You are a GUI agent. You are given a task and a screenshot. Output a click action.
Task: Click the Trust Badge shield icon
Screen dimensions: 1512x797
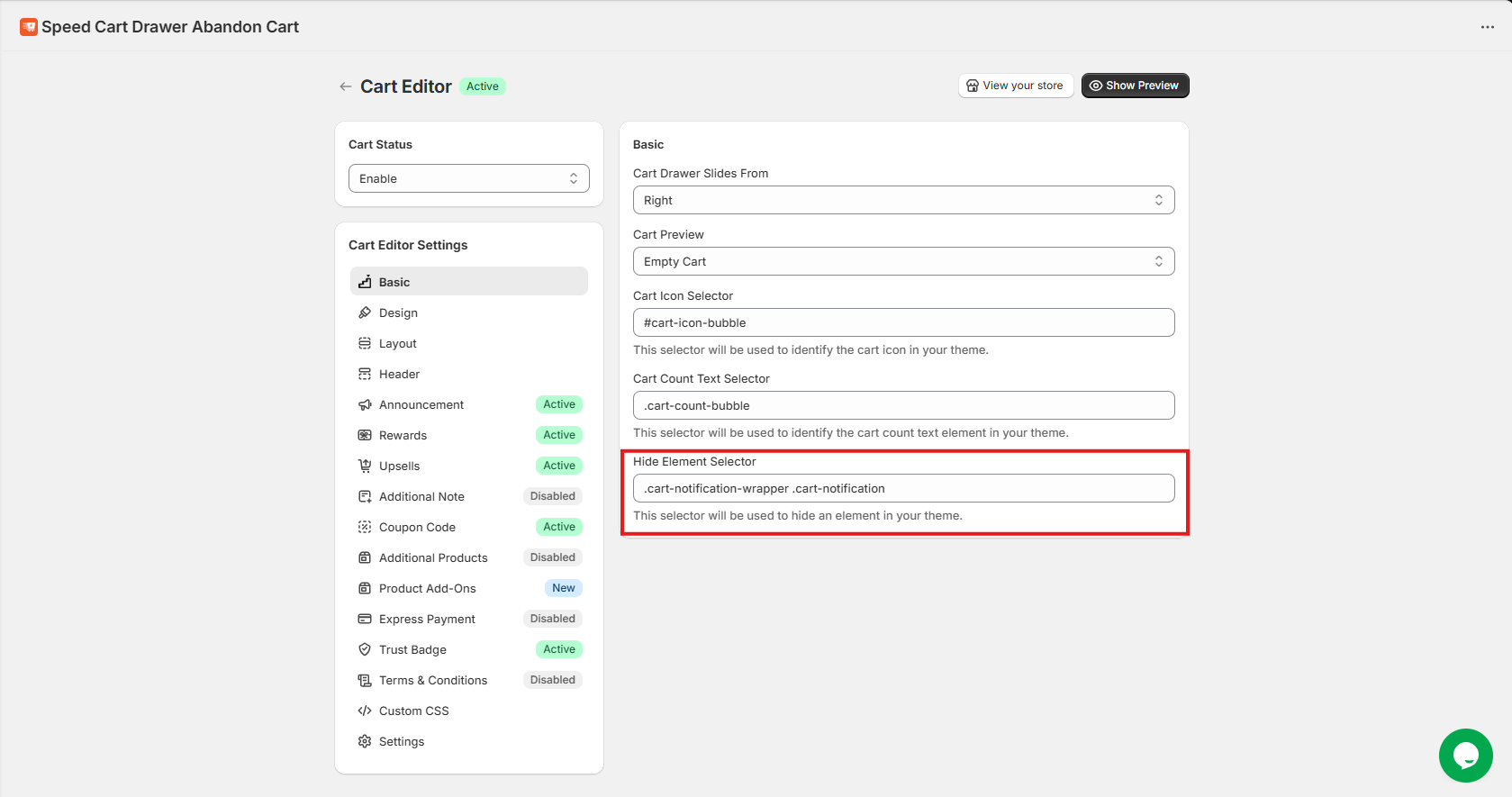(x=365, y=649)
